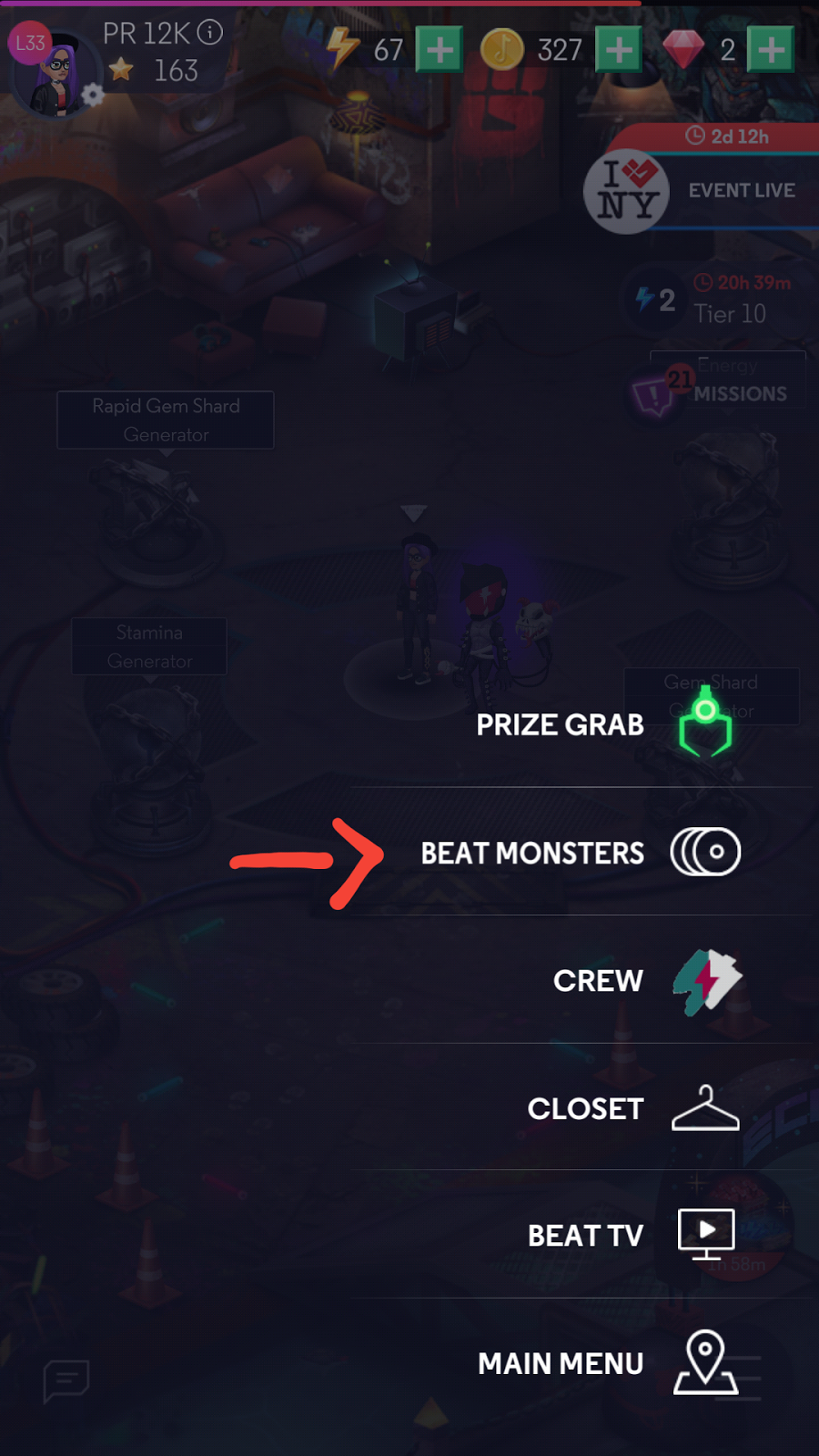
Task: Launch Beat TV screen icon
Action: click(706, 1235)
